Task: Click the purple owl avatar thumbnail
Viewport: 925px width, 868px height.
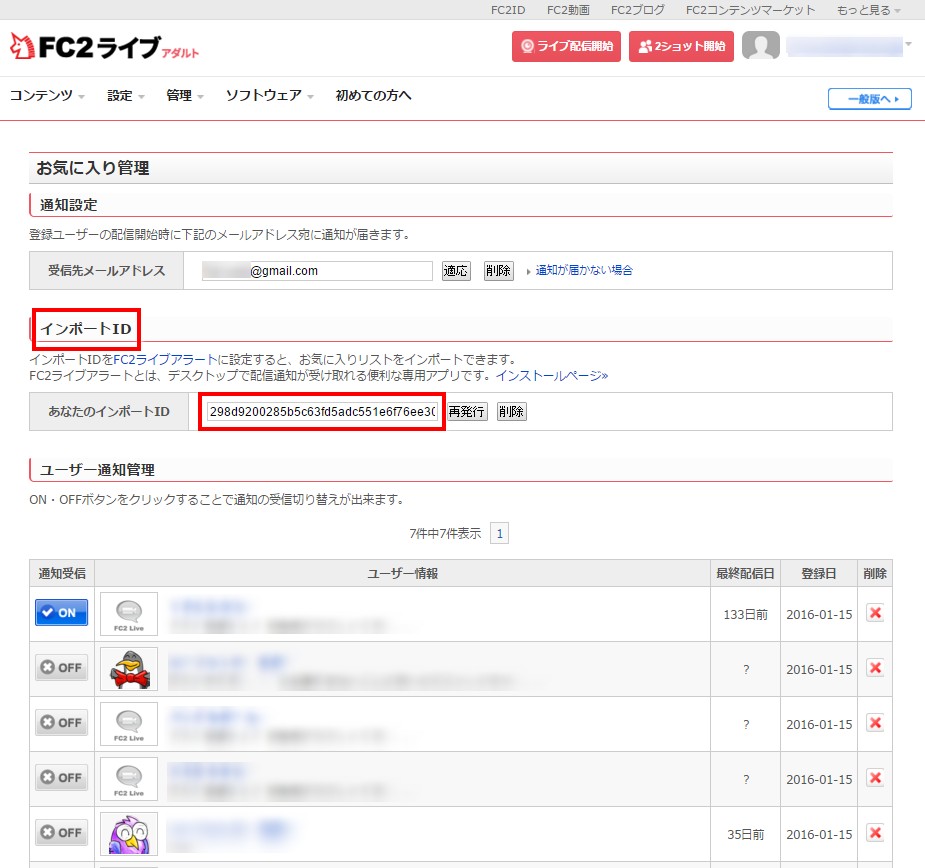Action: pyautogui.click(x=129, y=834)
